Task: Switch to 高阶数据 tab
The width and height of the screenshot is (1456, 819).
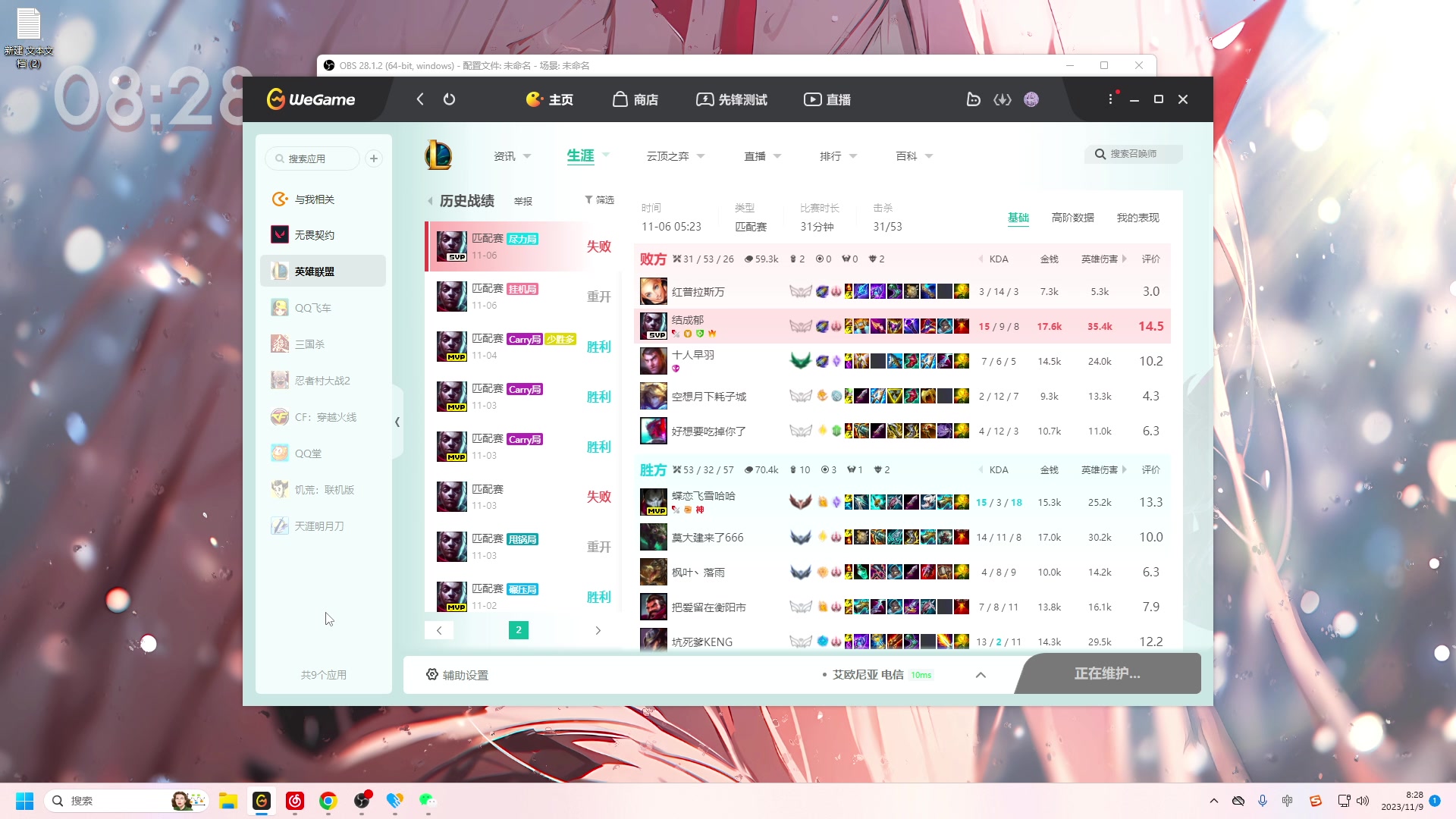Action: point(1073,218)
